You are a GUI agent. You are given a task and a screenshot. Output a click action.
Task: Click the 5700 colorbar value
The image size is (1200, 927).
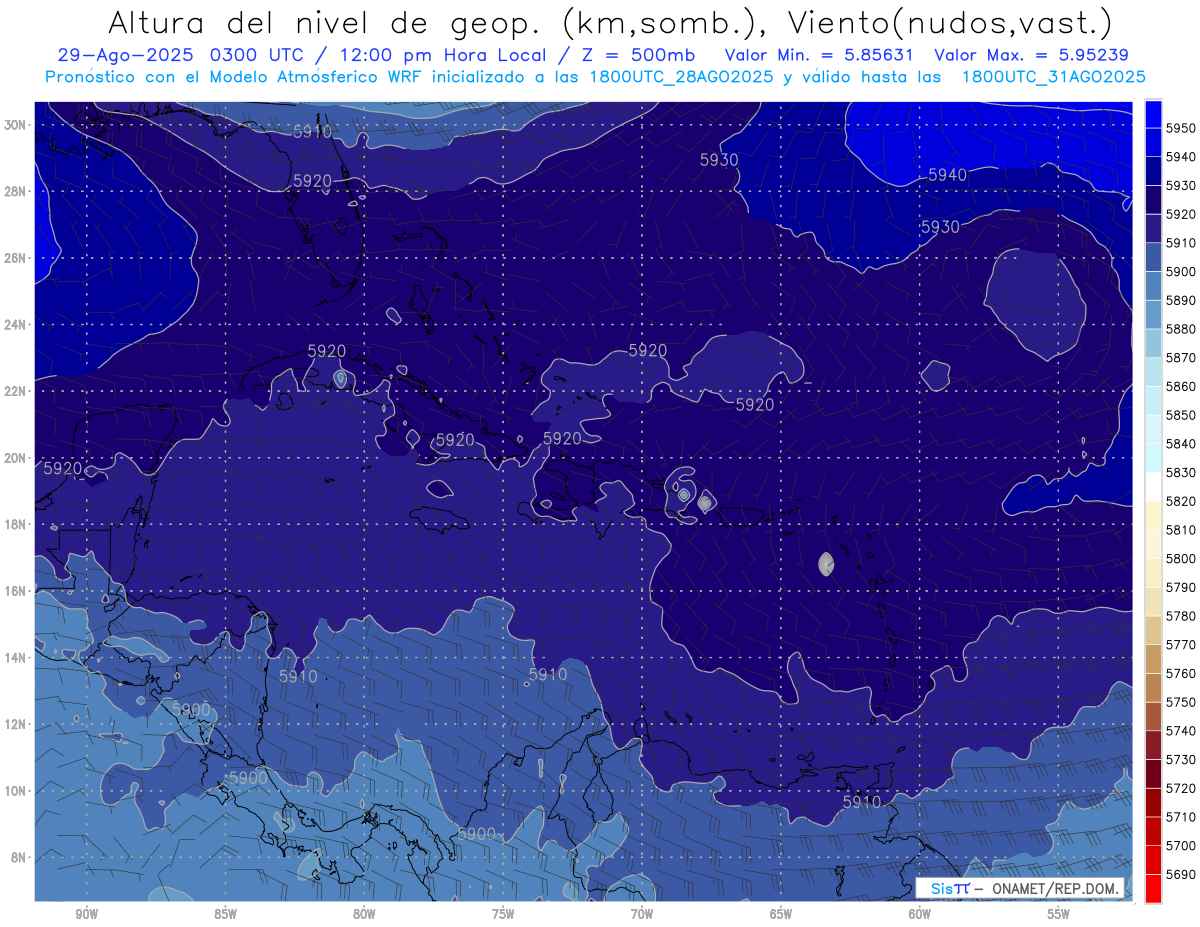(x=1181, y=845)
